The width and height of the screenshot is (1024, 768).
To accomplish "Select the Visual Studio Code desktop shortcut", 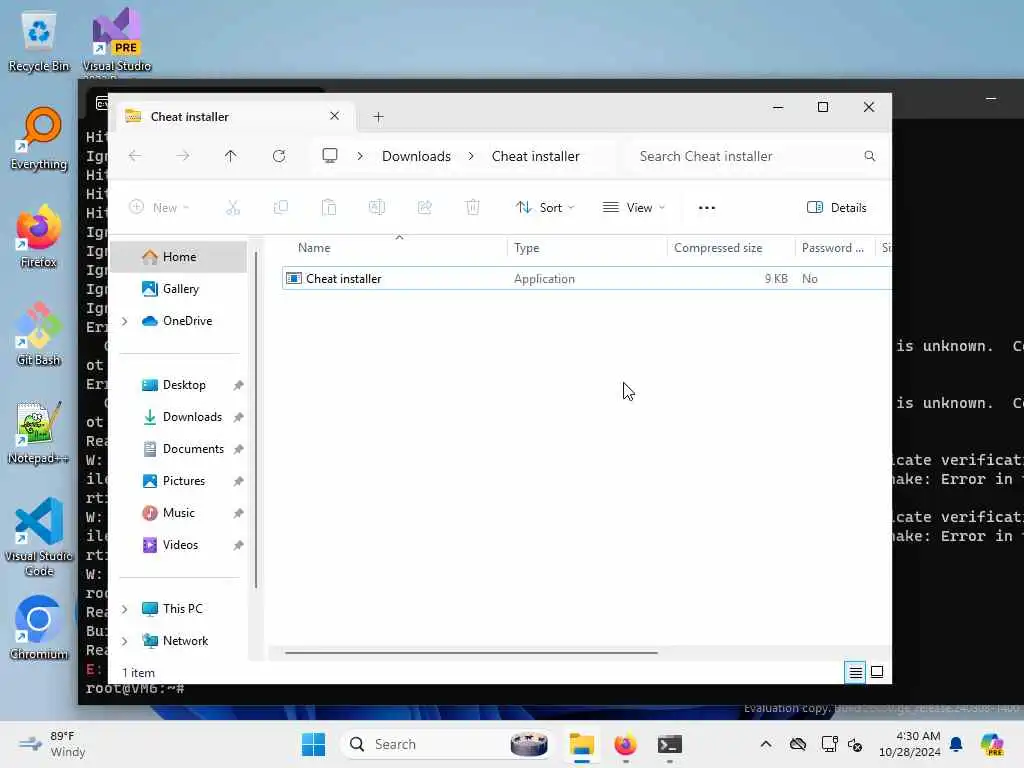I will tap(39, 537).
